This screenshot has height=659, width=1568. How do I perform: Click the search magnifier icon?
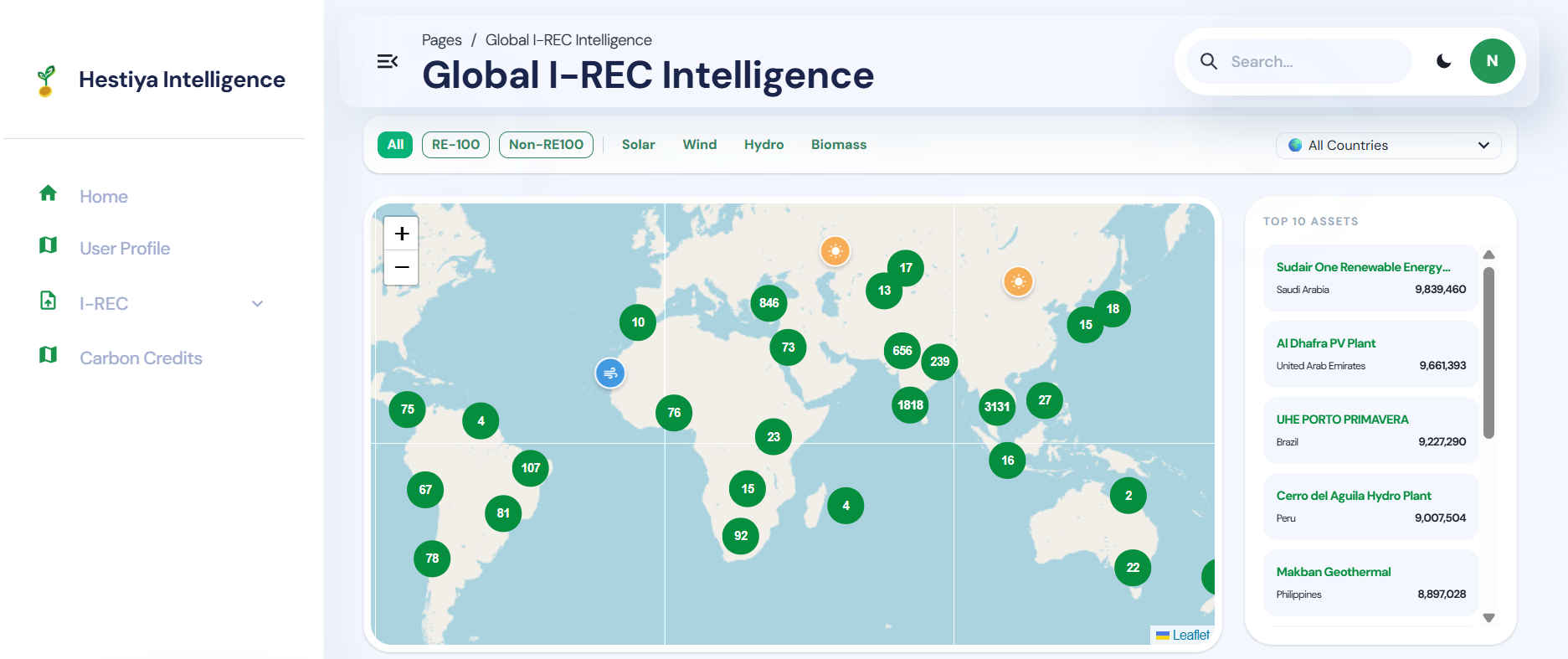[1209, 61]
